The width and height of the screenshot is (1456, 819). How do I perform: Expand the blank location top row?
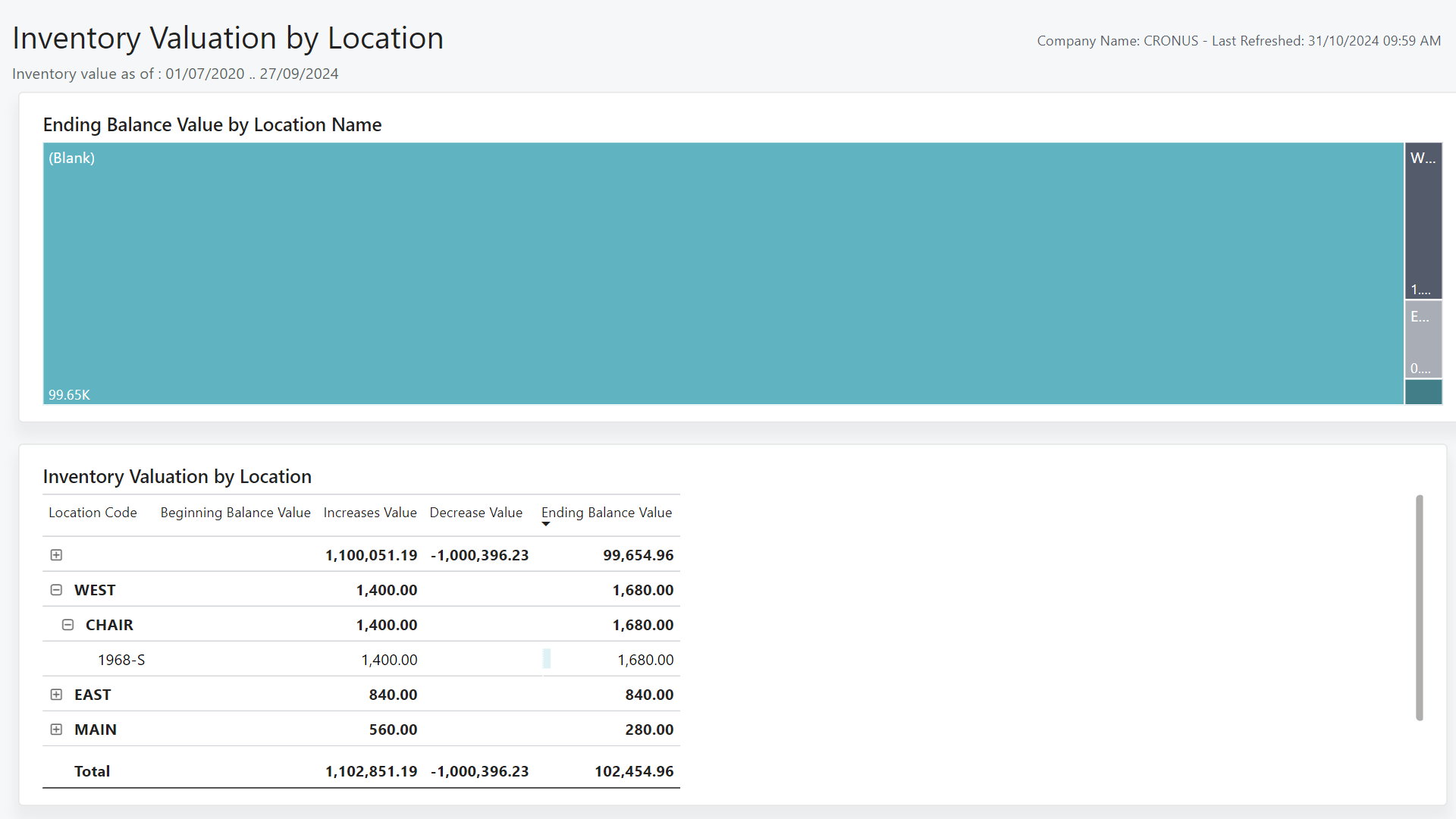[x=56, y=554]
